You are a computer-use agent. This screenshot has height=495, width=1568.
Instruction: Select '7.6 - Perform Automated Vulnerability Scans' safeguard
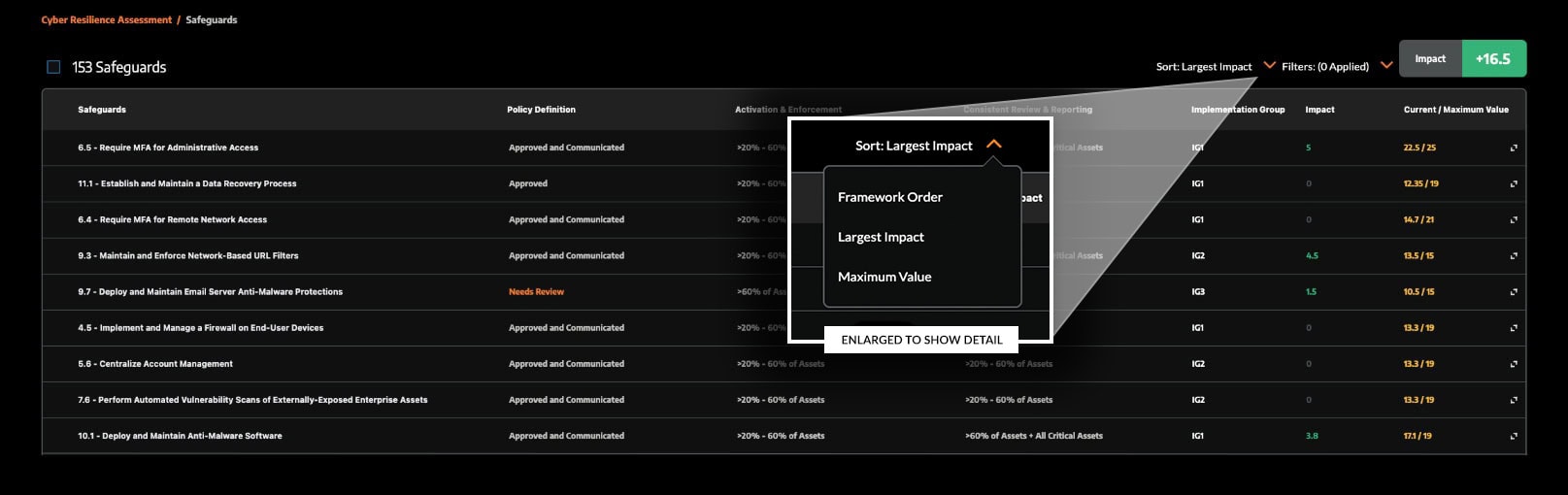(x=252, y=400)
